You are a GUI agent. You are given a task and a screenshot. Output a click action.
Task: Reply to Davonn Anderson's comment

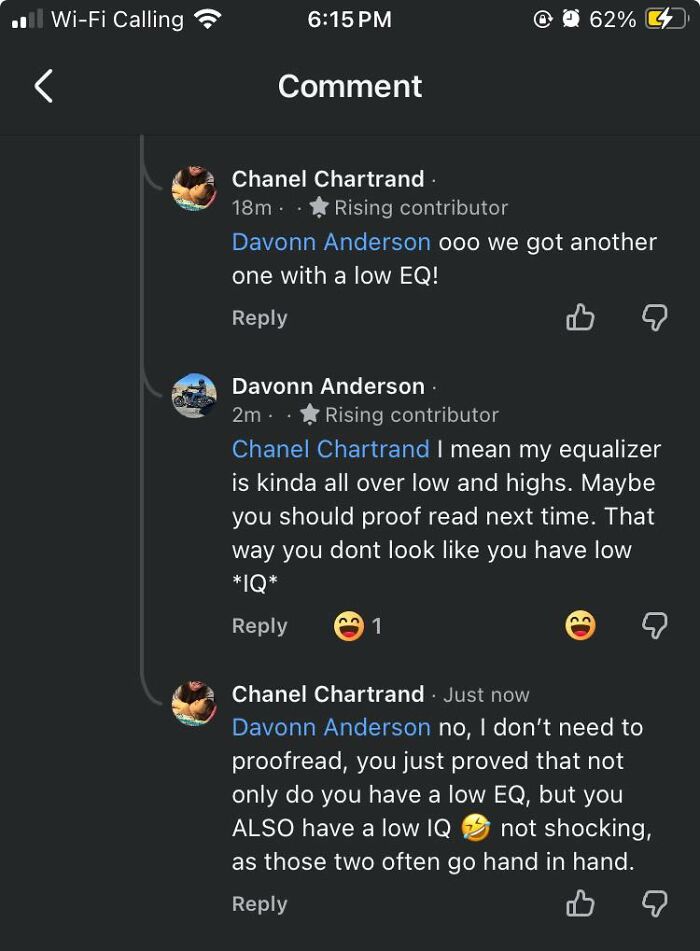259,623
